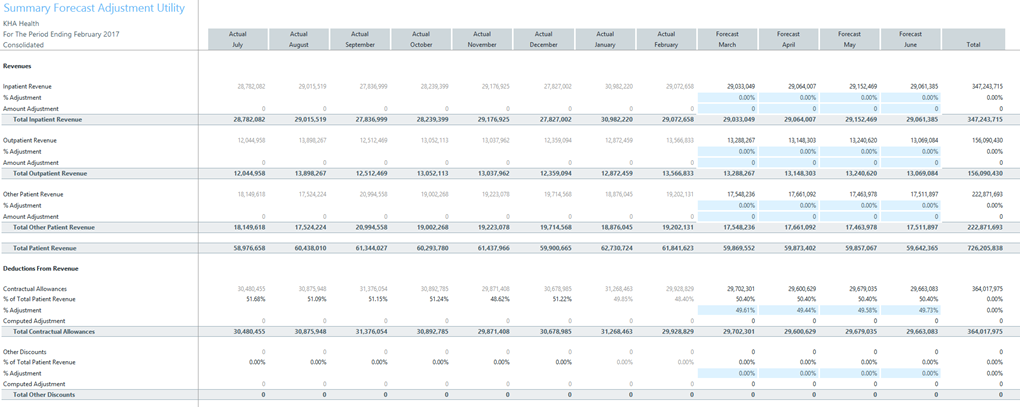Select Other Patient Amount Adjustment cell for April
Viewport: 1020px width, 407px height.
[790, 216]
